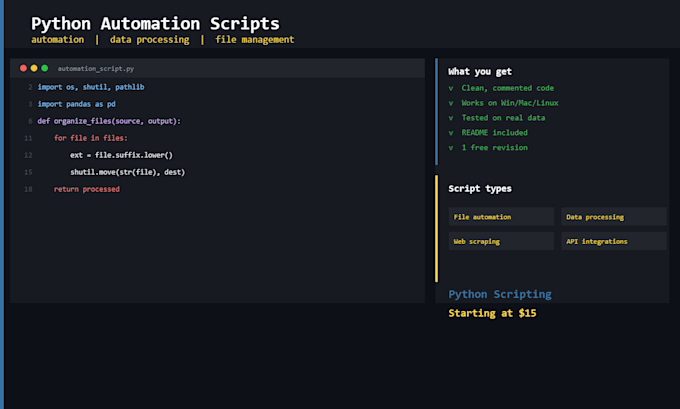Click the 'automation' subtitle word

58,39
